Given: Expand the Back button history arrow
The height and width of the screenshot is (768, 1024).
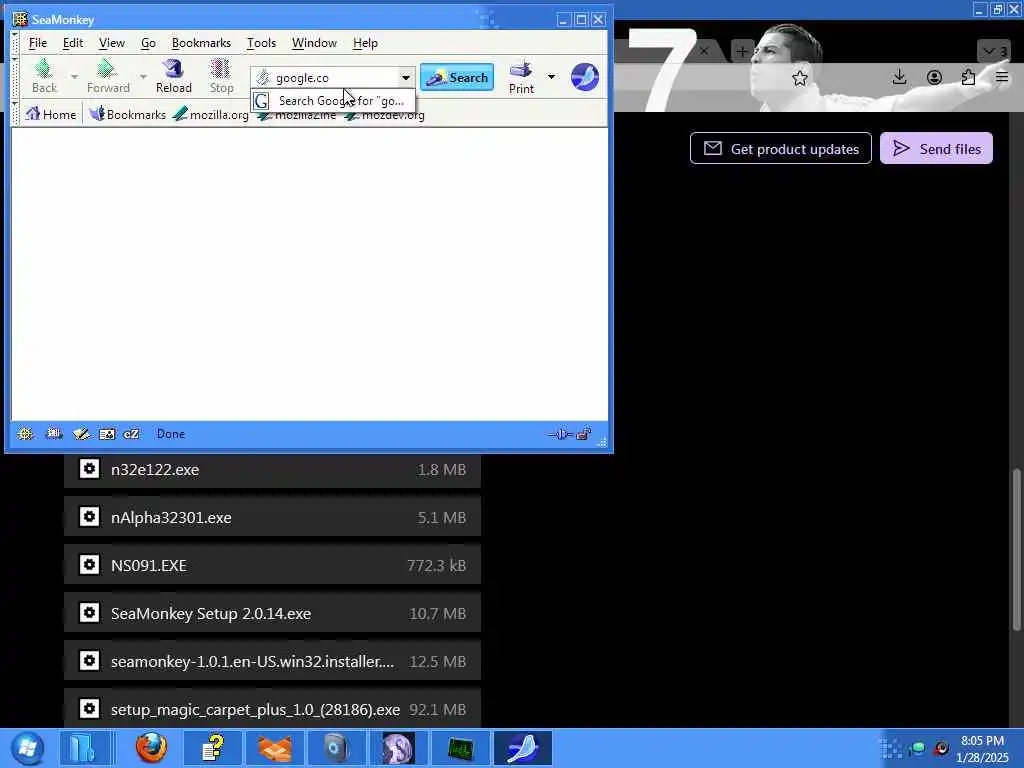Looking at the screenshot, I should [74, 76].
